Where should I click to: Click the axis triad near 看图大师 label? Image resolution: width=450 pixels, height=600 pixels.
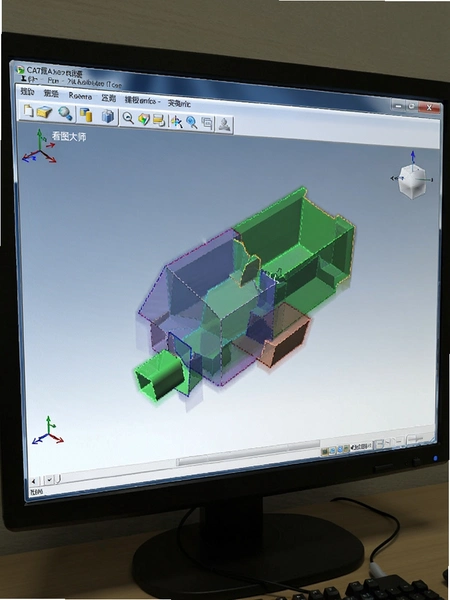(39, 147)
